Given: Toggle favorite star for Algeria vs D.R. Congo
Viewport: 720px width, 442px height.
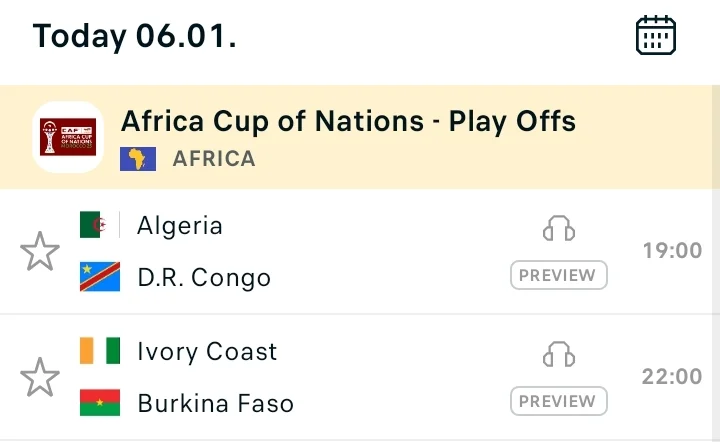Looking at the screenshot, I should click(x=40, y=251).
